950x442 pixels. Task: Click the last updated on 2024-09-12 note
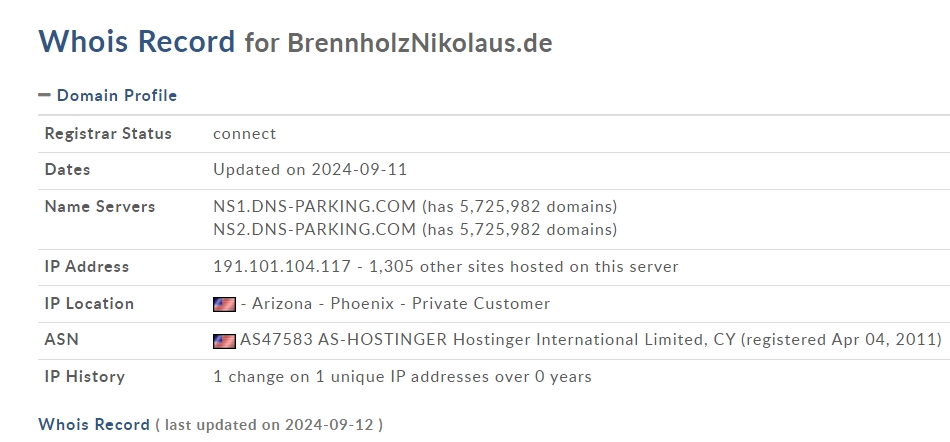(x=269, y=424)
